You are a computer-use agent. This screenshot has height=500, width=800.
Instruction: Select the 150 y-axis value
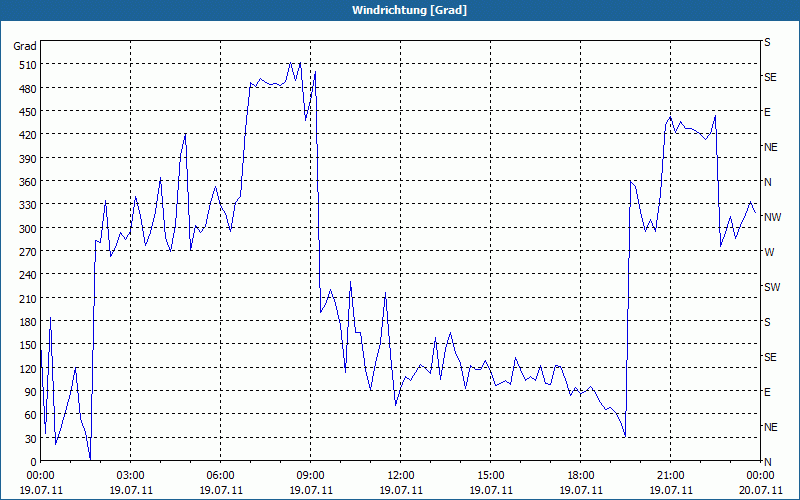click(28, 345)
